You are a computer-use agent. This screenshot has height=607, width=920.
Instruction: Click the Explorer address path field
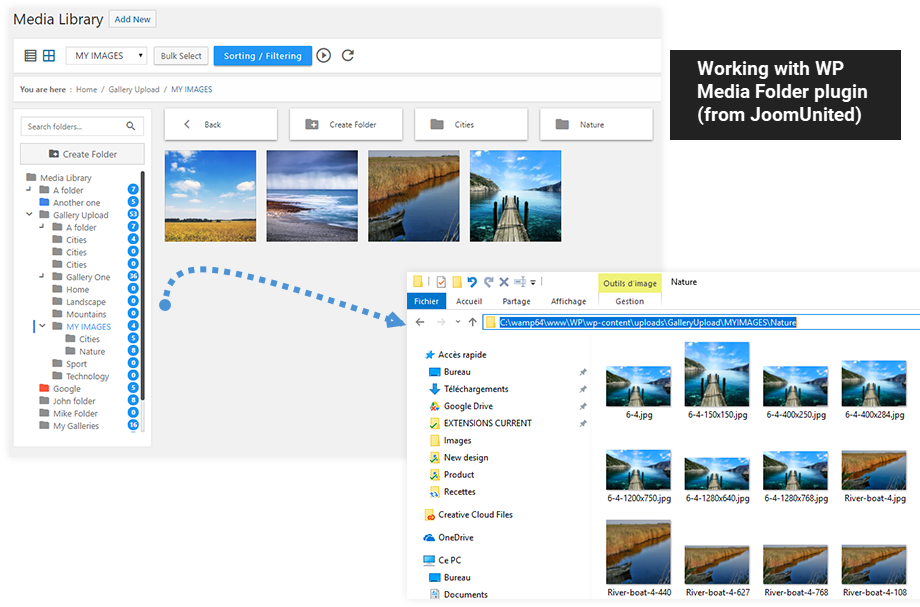(701, 322)
